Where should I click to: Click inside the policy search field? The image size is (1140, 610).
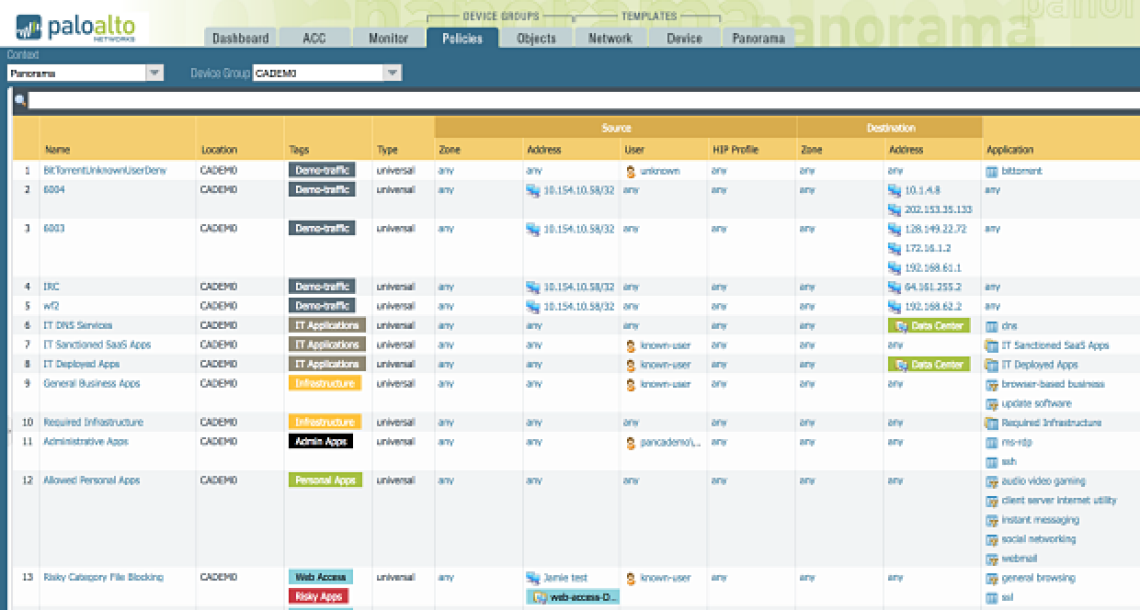[580, 100]
